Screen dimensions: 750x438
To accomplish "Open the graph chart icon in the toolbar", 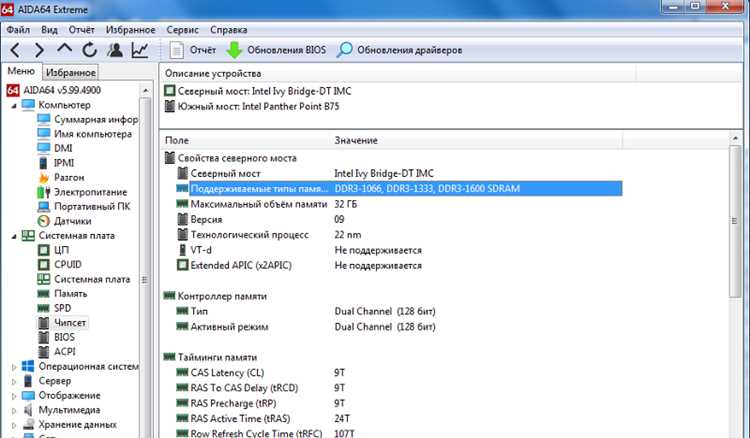I will (140, 50).
